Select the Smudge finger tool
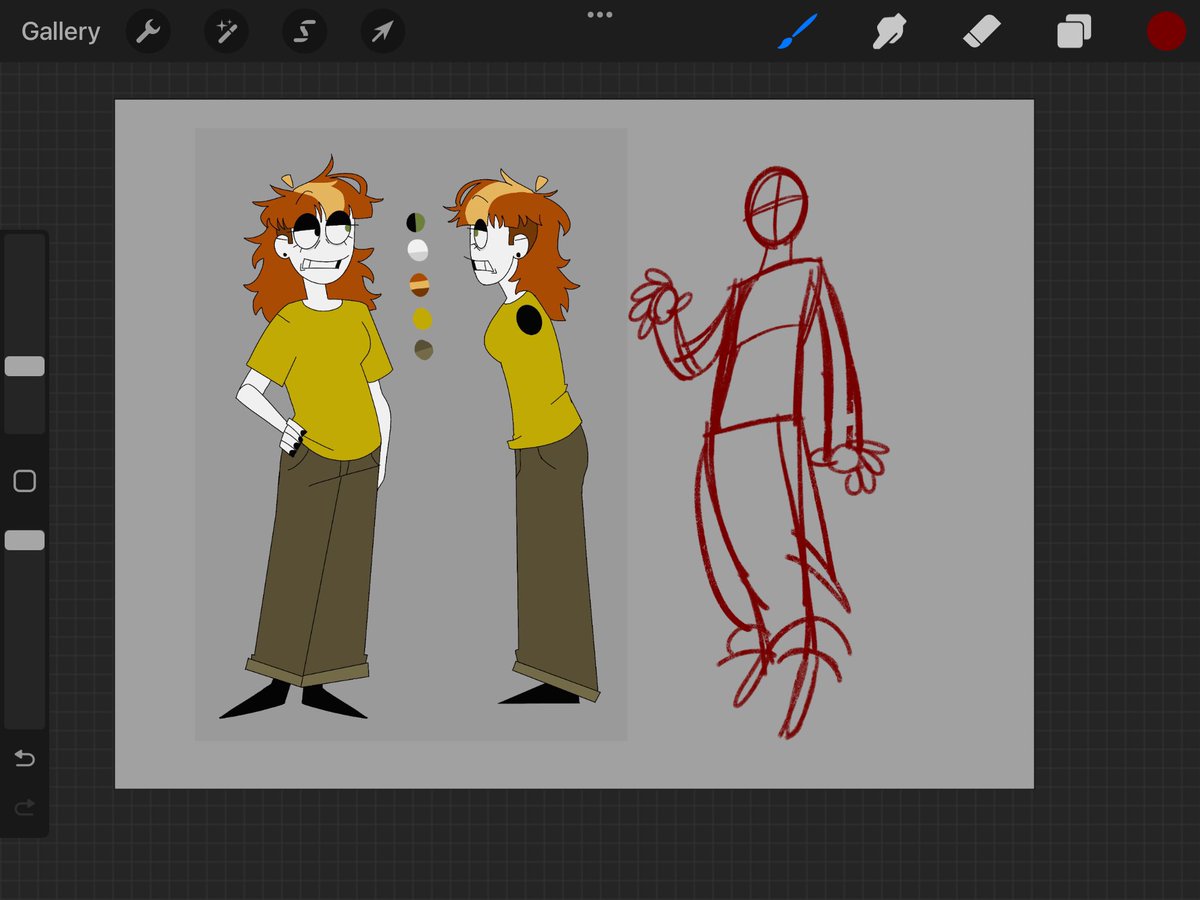 [x=889, y=32]
